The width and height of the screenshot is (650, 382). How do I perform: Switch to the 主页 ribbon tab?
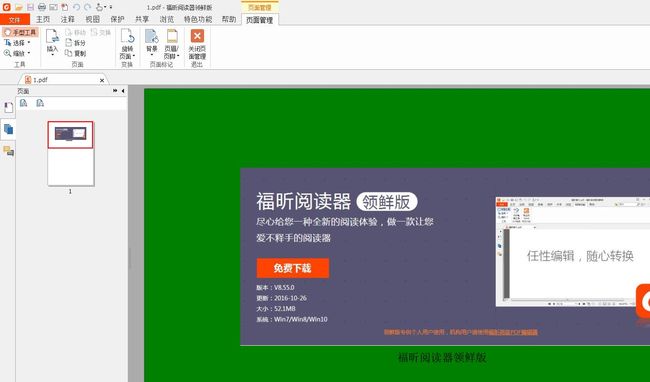coord(43,19)
